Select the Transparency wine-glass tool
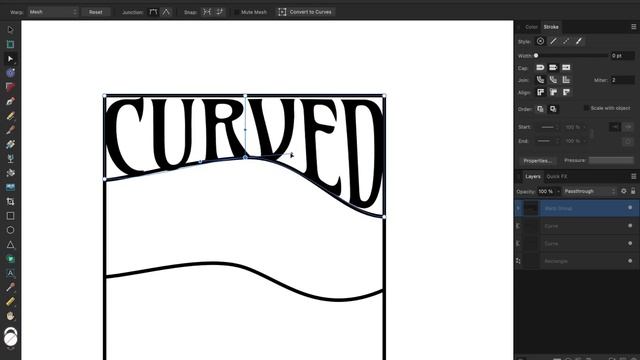The height and width of the screenshot is (360, 640). pyautogui.click(x=10, y=158)
